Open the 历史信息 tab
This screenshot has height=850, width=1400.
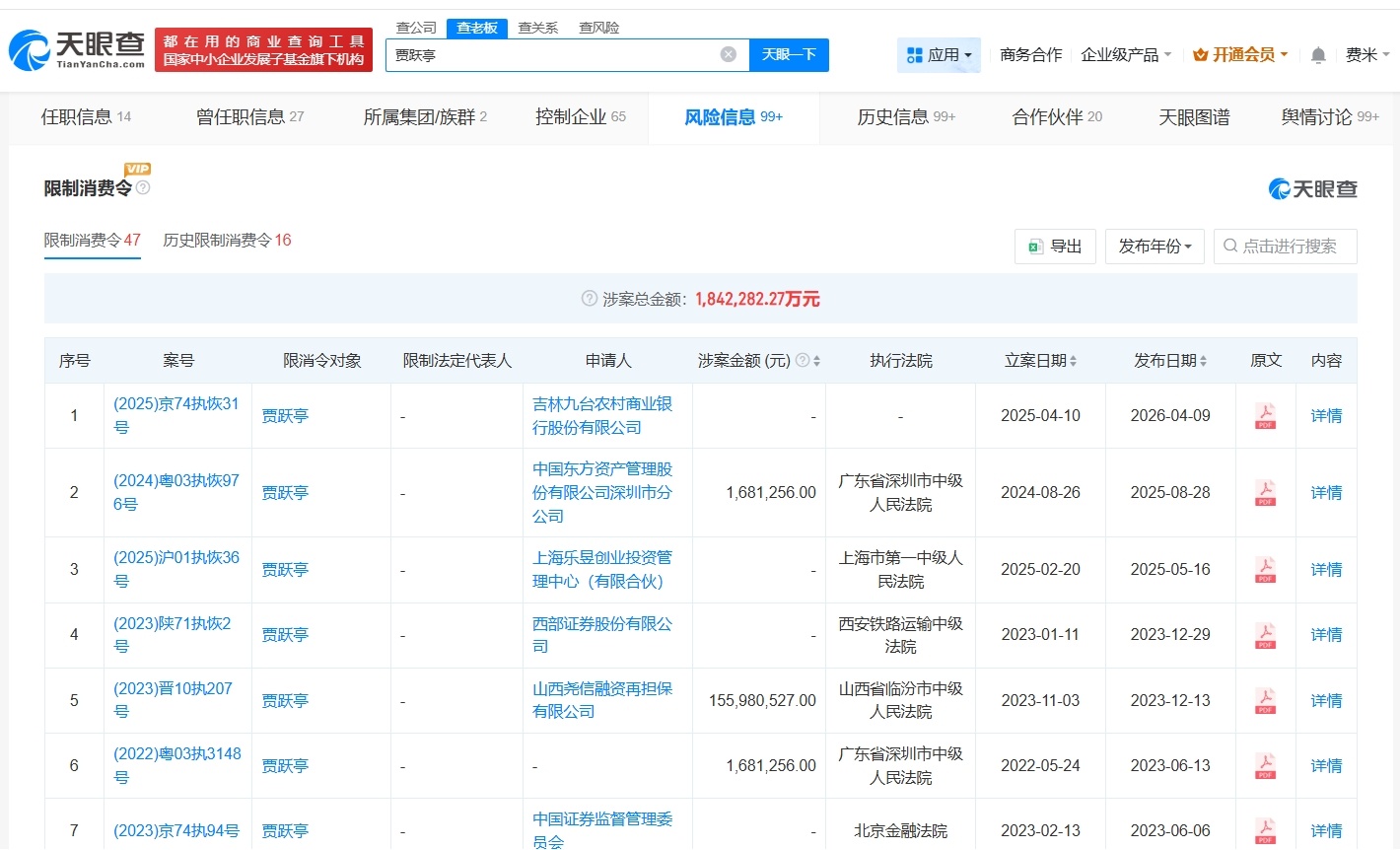tap(906, 117)
